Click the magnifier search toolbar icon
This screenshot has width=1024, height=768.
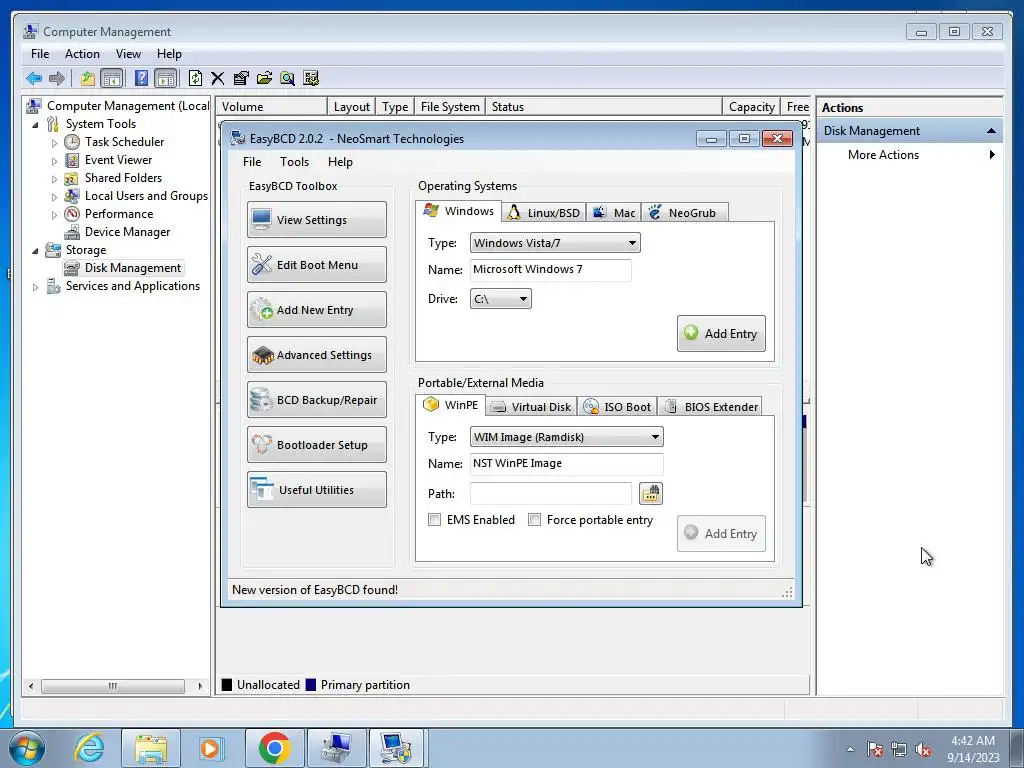(x=287, y=78)
